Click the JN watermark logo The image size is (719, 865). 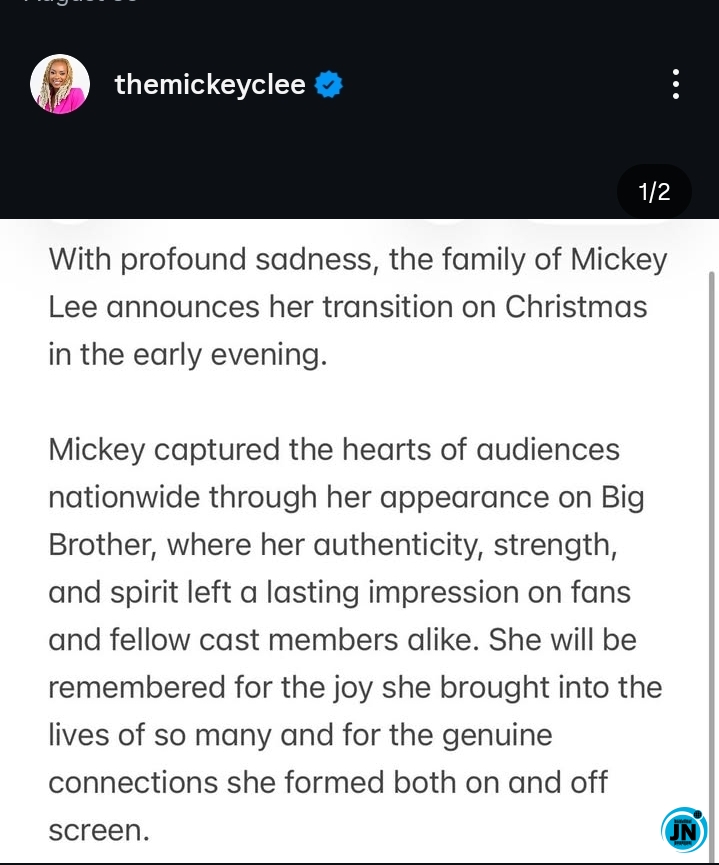pos(684,830)
